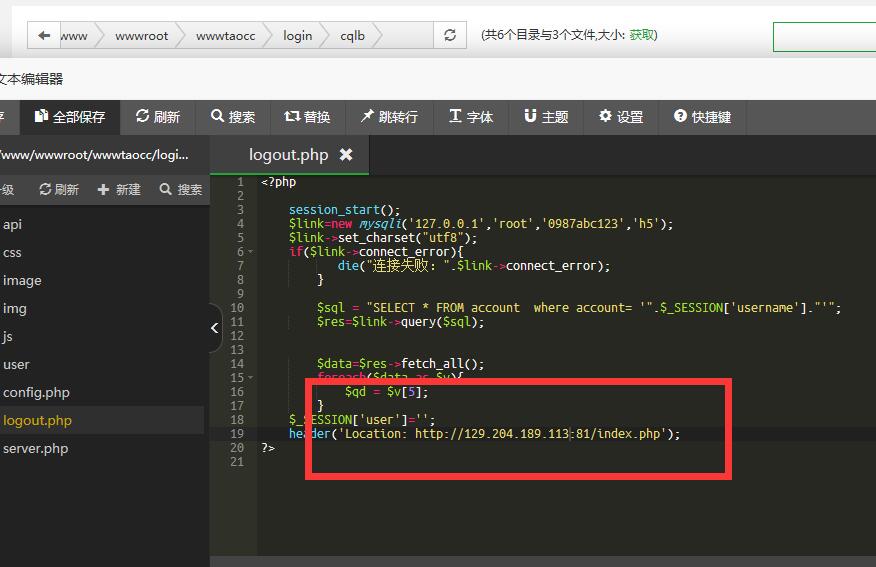Fold the code block at line 6
Screen dimensions: 876x567
click(x=250, y=252)
